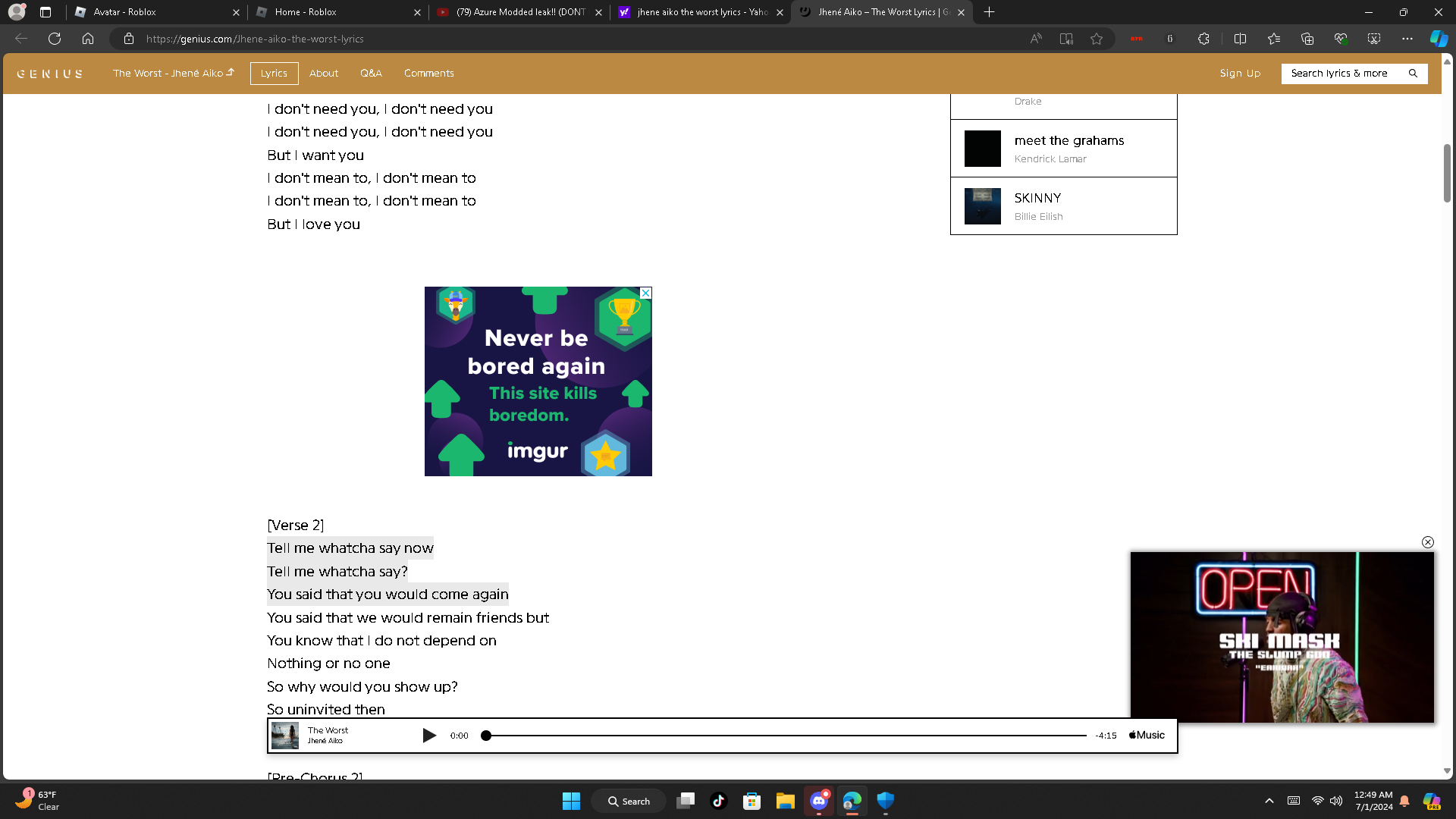The image size is (1456, 819).
Task: Play The Worst in the music player
Action: [x=429, y=736]
